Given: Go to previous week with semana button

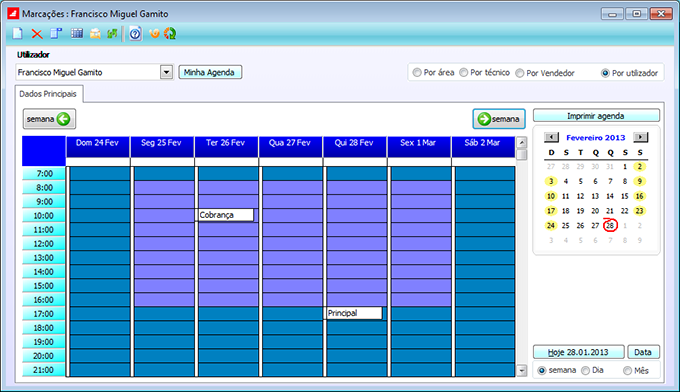Looking at the screenshot, I should click(x=49, y=119).
